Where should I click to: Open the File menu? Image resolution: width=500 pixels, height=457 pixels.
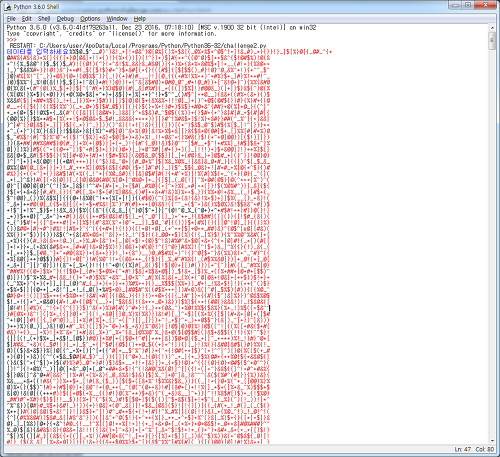pos(11,19)
